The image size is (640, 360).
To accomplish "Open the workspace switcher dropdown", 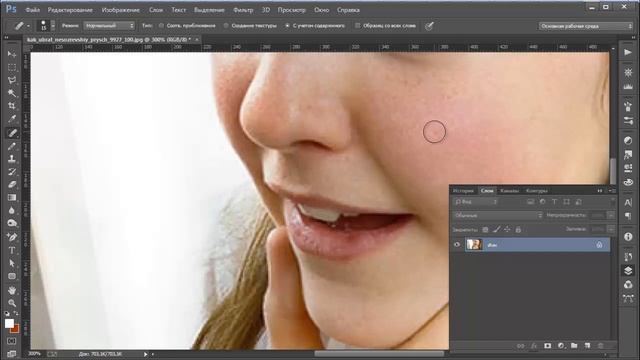I will [x=586, y=26].
